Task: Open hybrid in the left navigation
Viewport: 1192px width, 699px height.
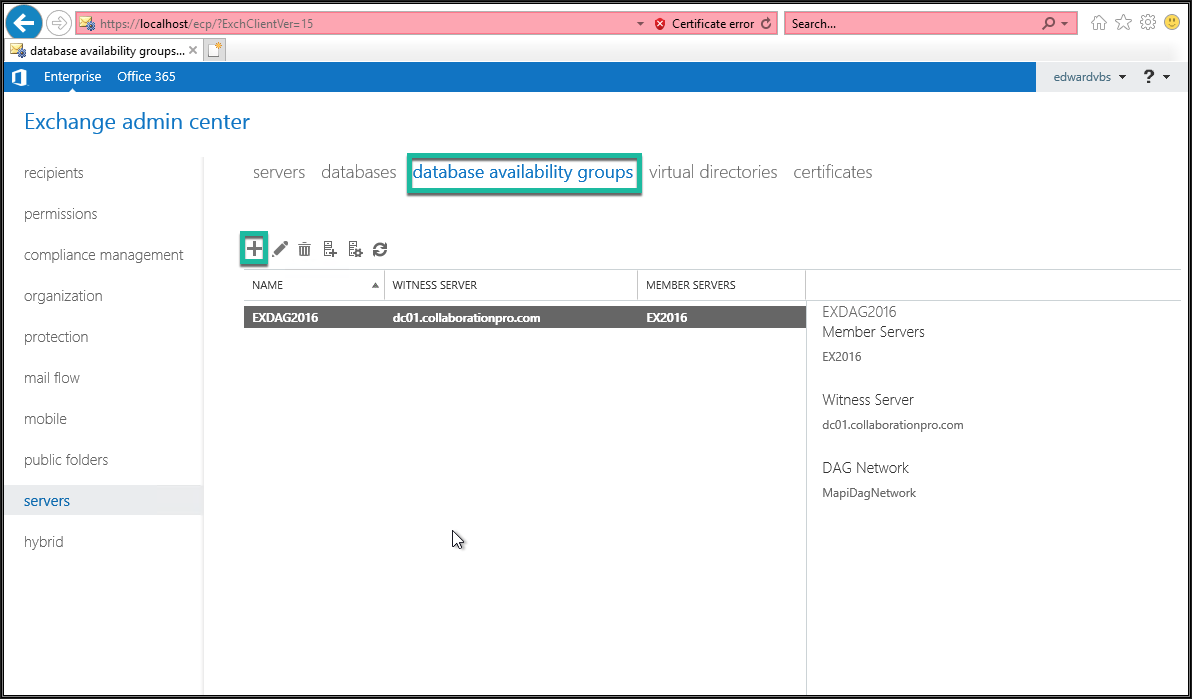Action: (43, 542)
